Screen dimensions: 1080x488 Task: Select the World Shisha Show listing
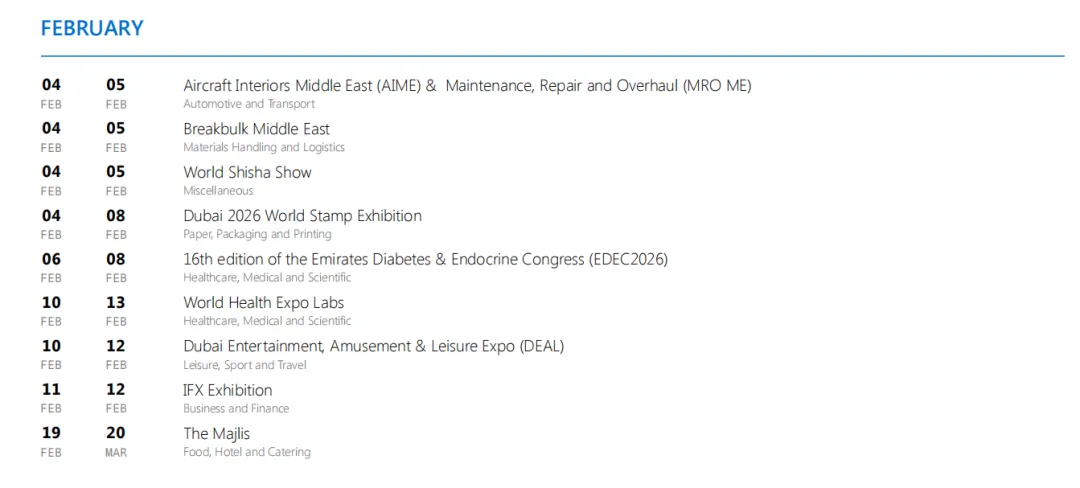point(247,172)
